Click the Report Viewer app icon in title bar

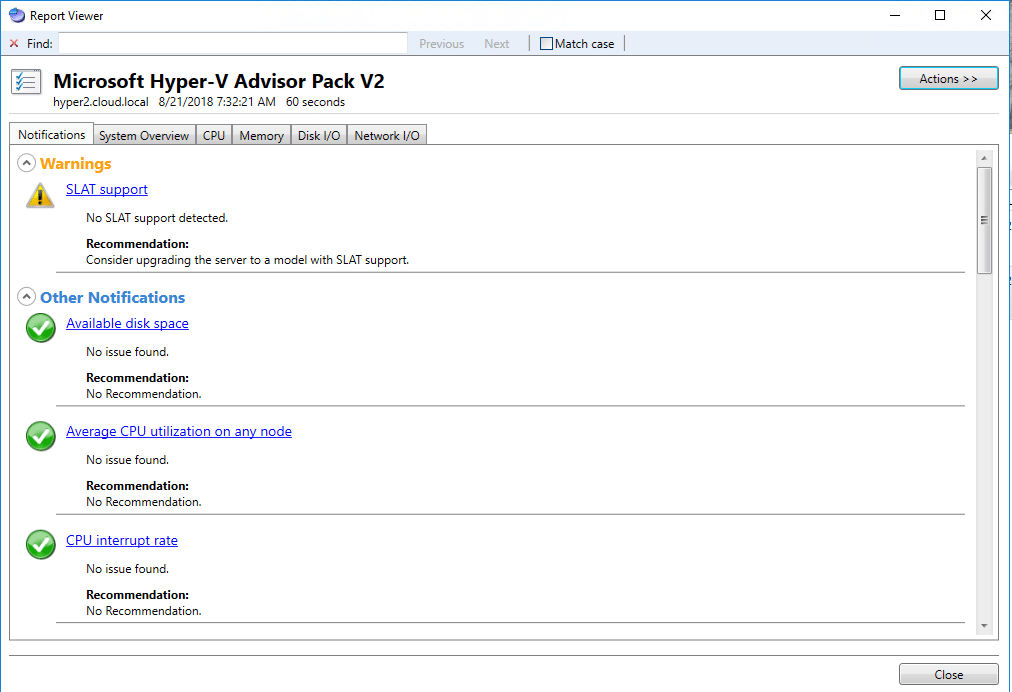click(17, 15)
